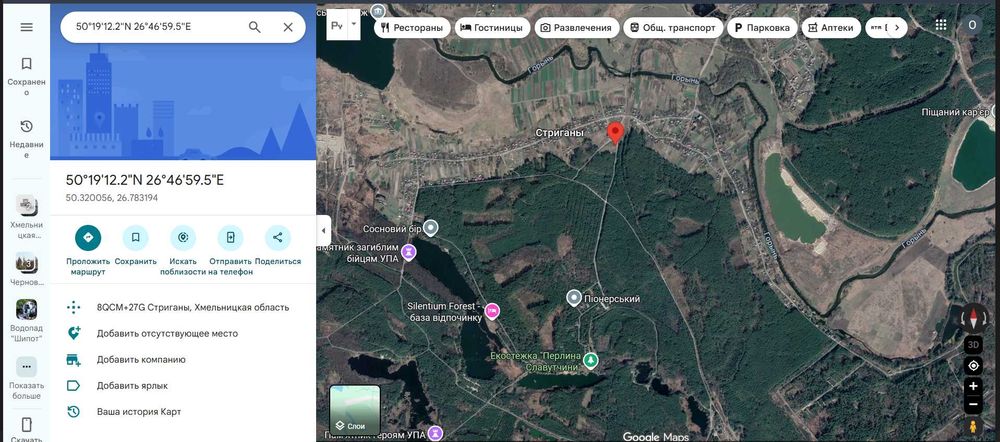Open the Saved places sidebar item
Viewport: 1000px width, 442px height.
(26, 77)
